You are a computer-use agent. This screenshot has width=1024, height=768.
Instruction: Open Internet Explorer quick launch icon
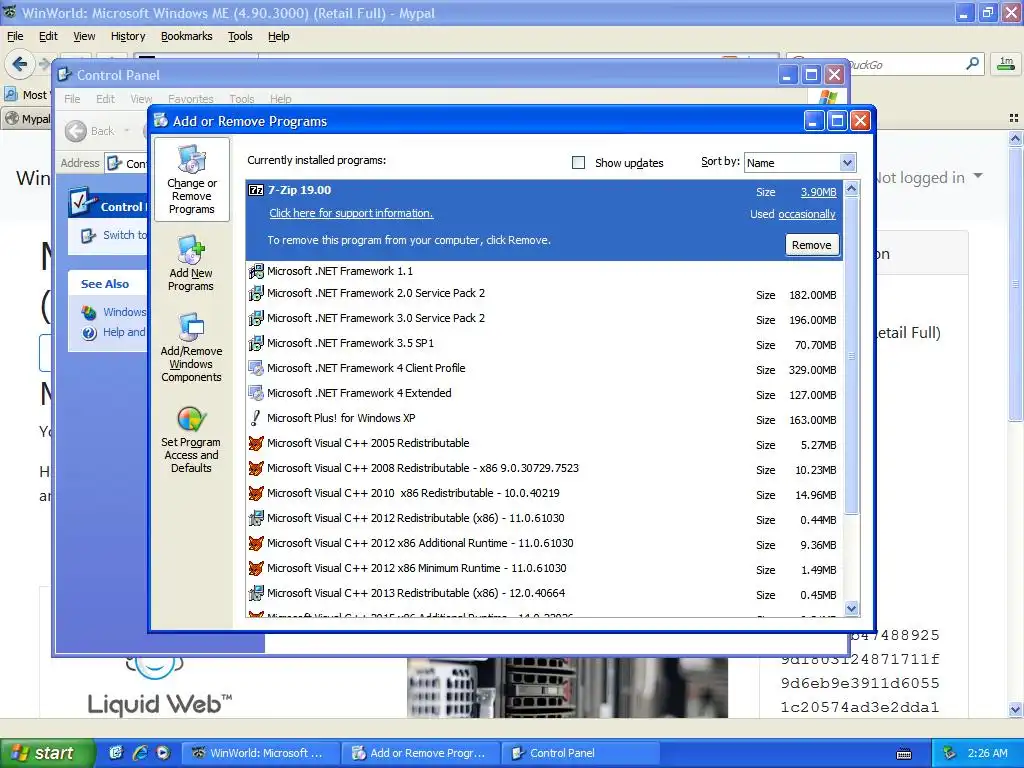tap(140, 752)
